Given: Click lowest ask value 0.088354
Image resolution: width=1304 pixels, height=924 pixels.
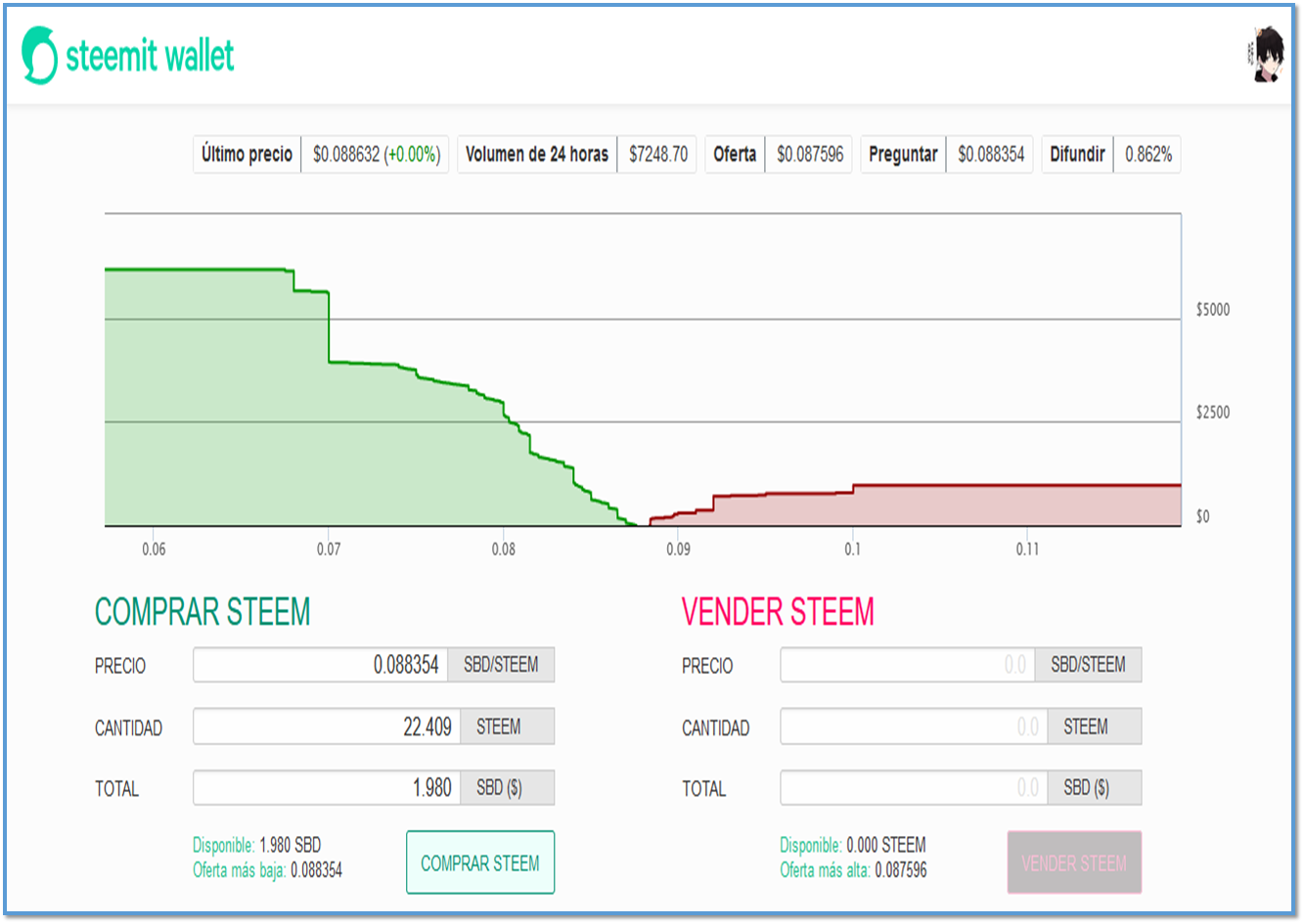Looking at the screenshot, I should point(316,870).
